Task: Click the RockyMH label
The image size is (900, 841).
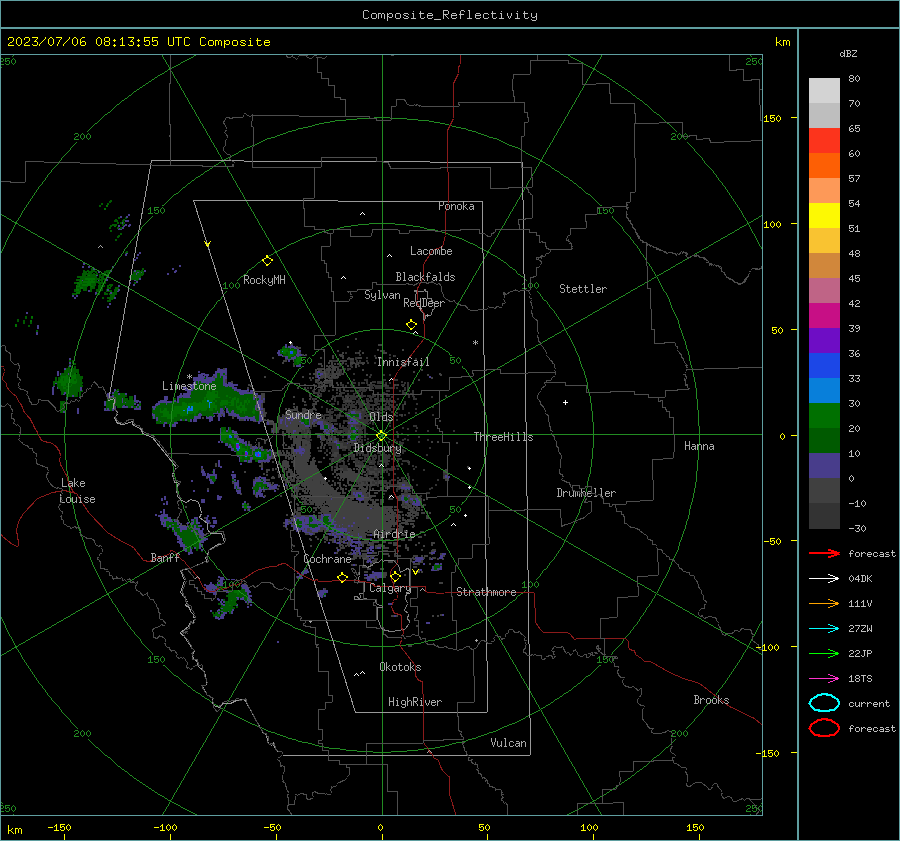Action: [x=264, y=280]
